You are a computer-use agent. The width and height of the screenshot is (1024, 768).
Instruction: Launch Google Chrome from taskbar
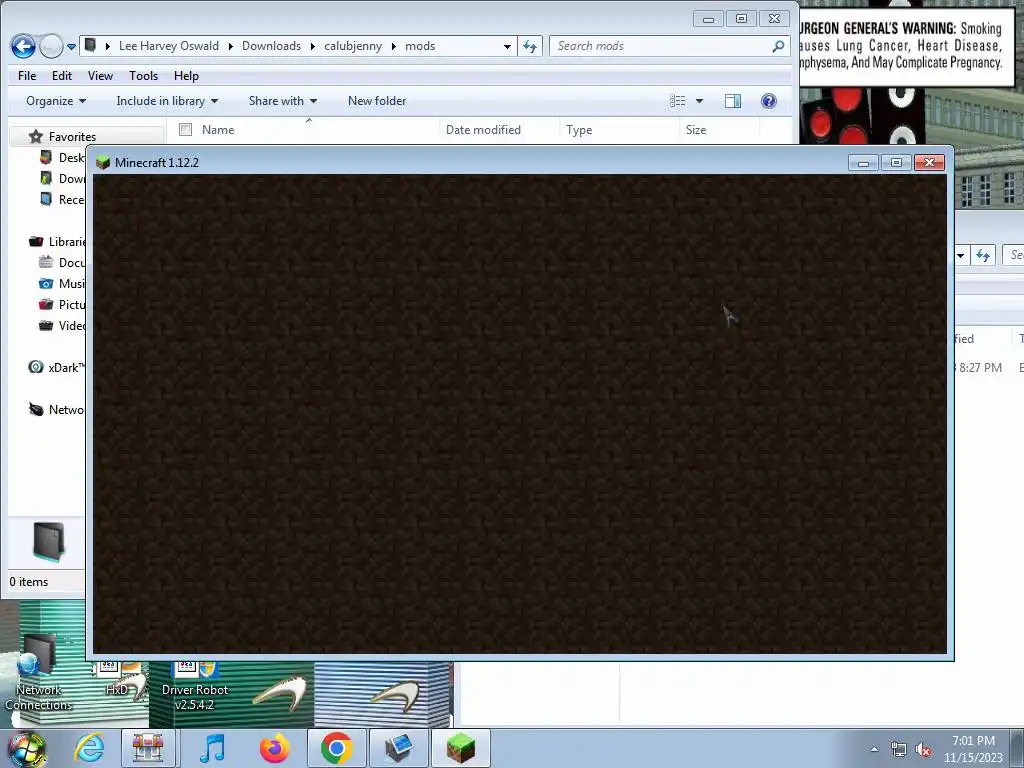pos(336,748)
